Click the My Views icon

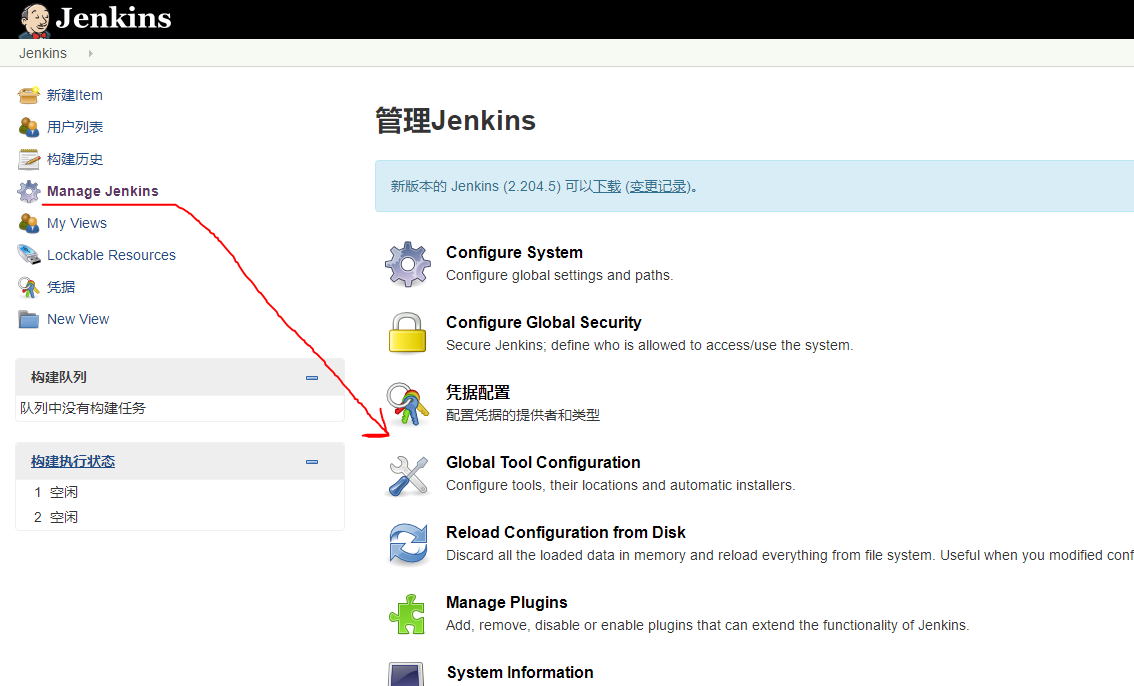tap(29, 223)
